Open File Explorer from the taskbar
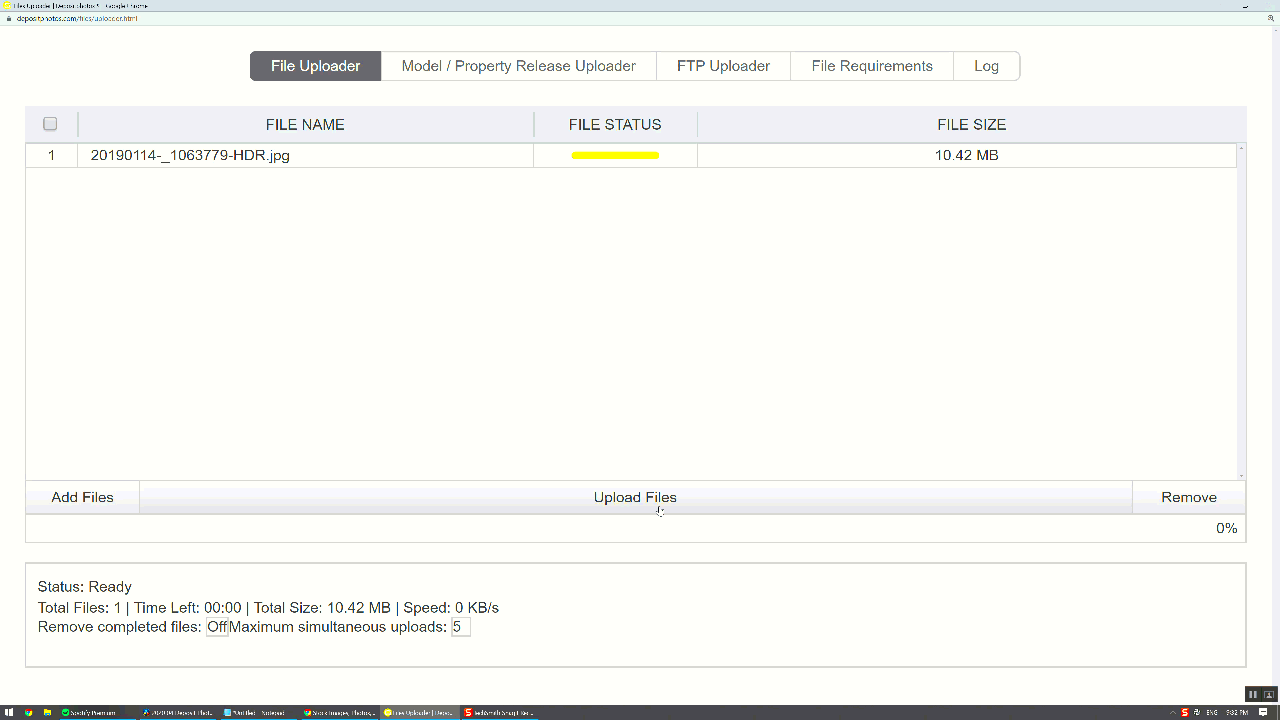Screen dimensions: 1280x720 [x=47, y=713]
